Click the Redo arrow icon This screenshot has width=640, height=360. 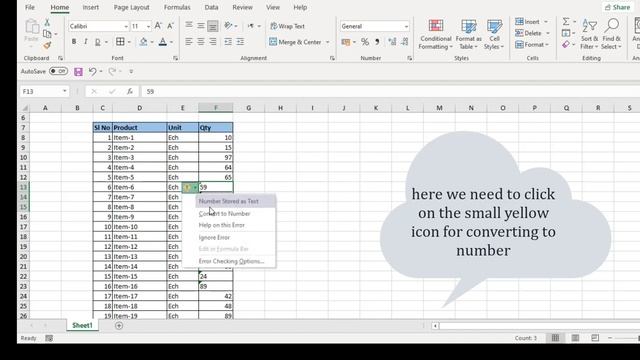click(x=112, y=71)
